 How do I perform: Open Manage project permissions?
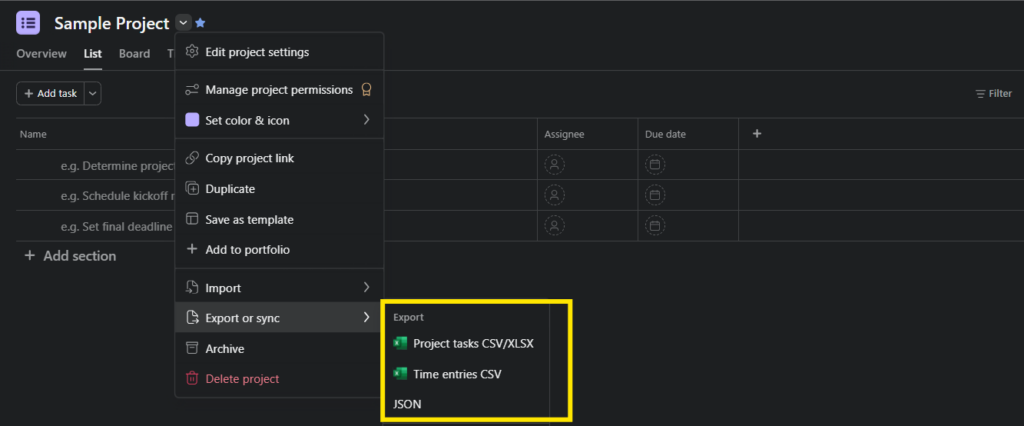(278, 90)
